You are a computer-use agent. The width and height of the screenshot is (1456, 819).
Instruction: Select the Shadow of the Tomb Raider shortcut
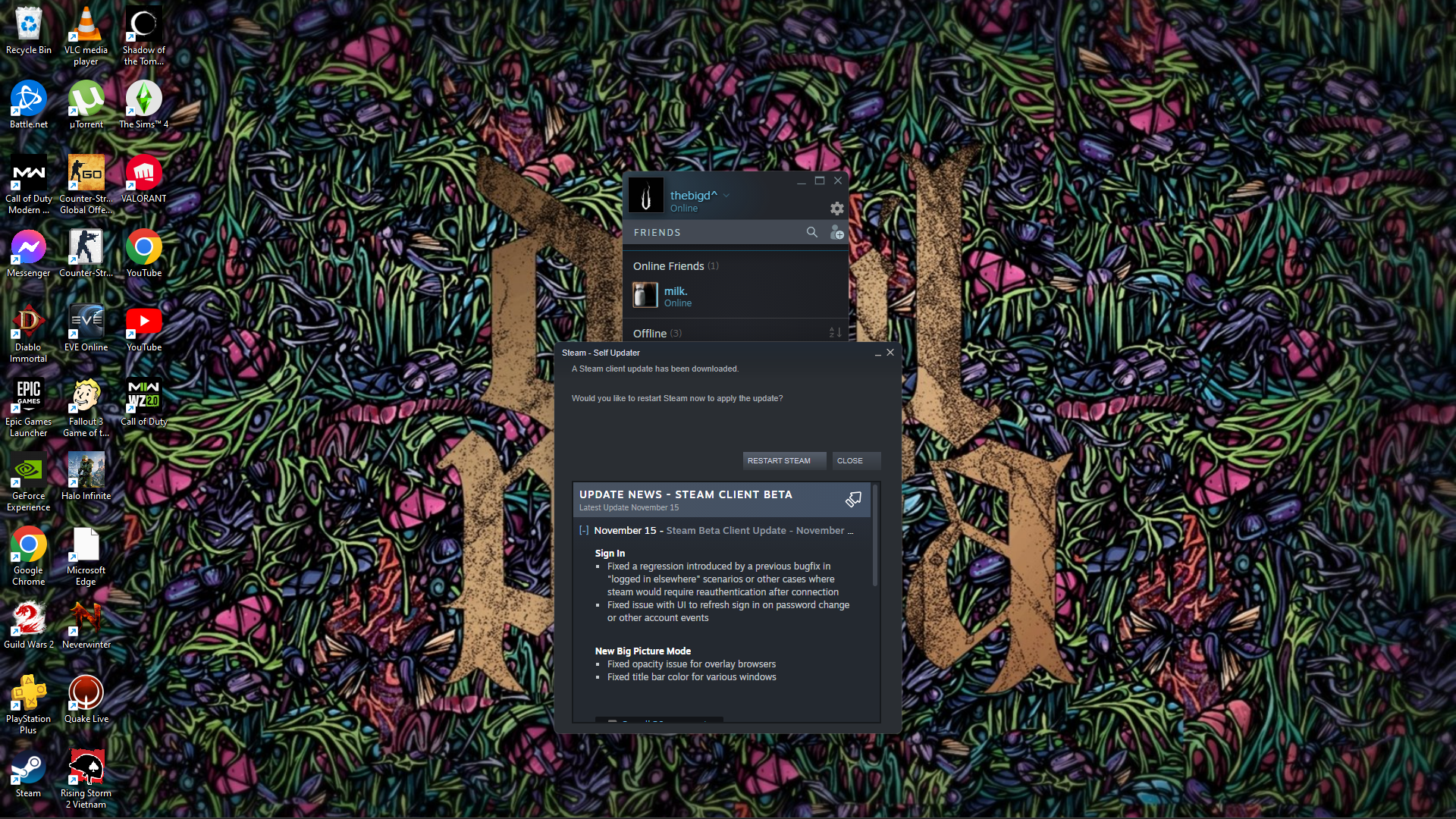143,36
